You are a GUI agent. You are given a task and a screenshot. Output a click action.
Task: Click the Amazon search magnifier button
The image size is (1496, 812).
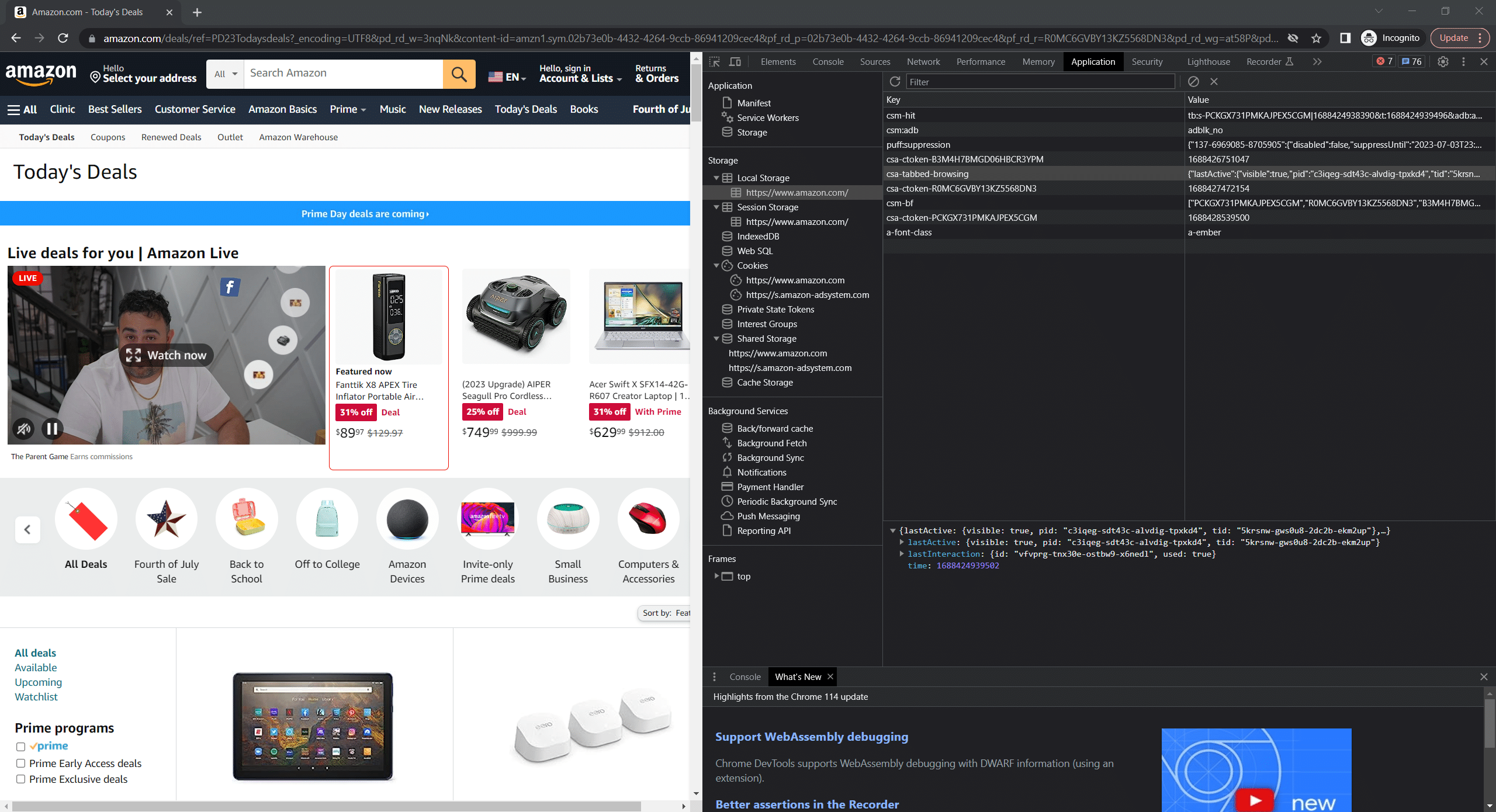pos(459,74)
